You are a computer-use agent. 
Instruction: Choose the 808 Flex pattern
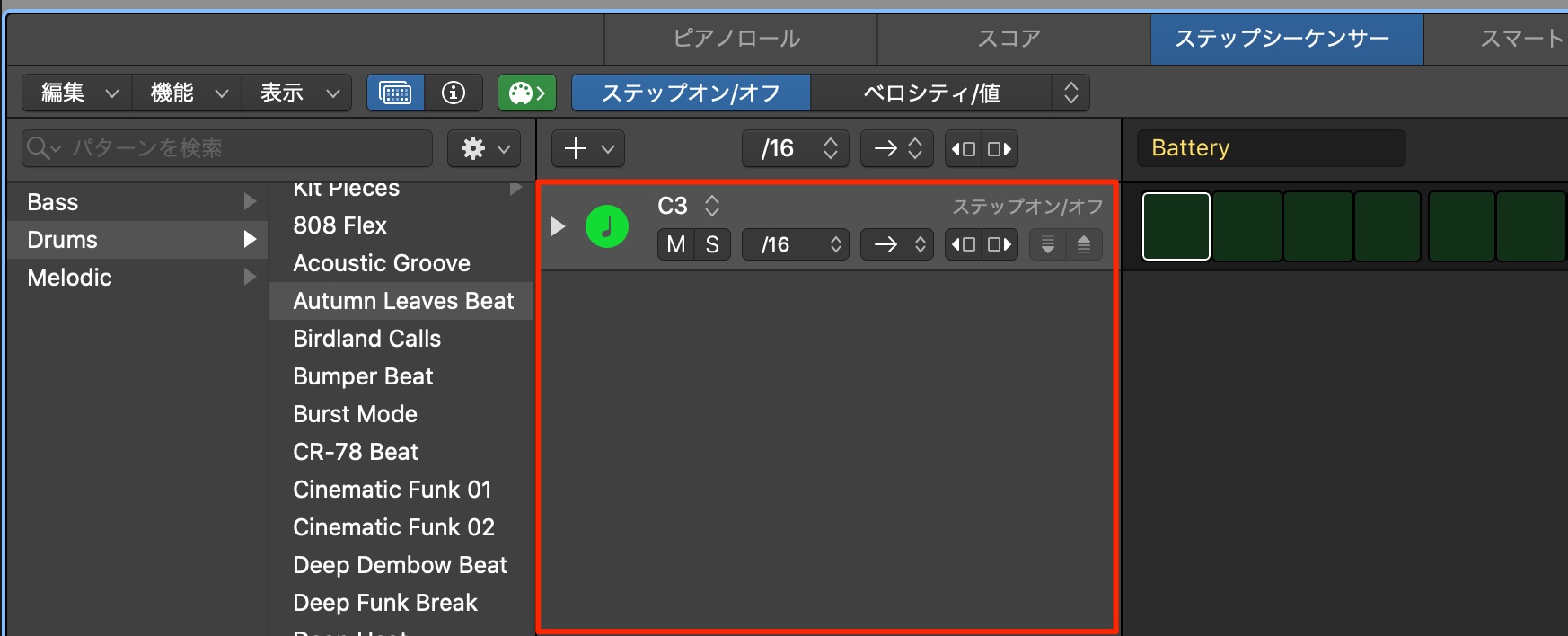point(401,225)
